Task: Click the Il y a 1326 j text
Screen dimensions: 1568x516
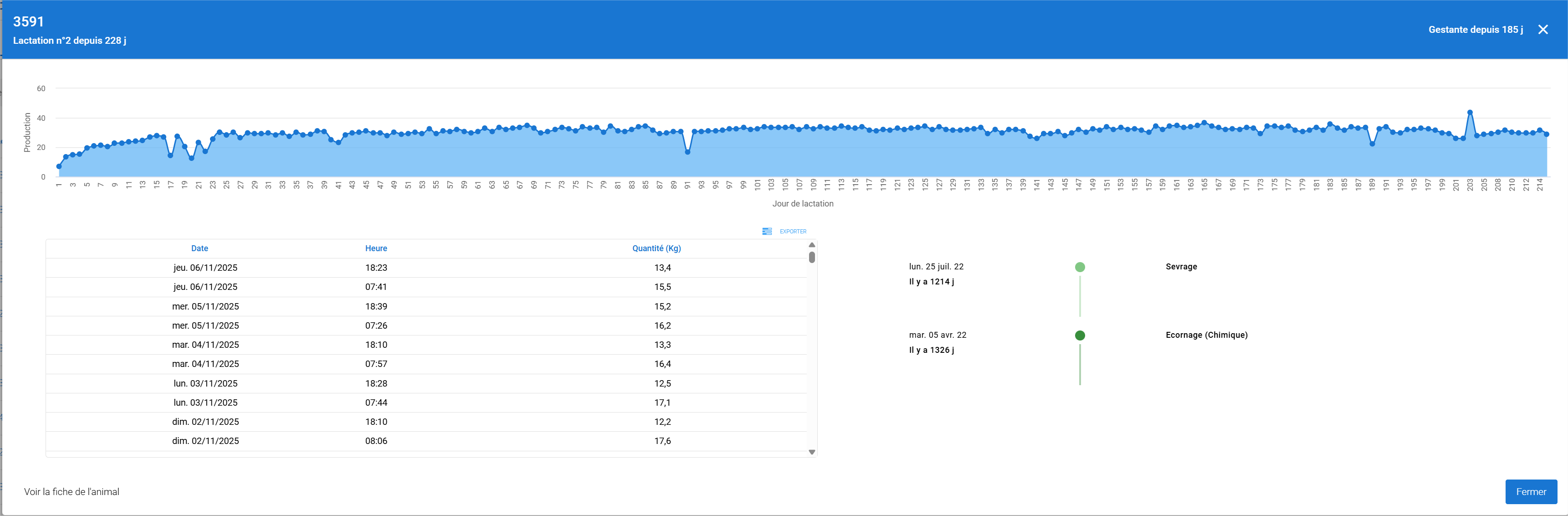Action: coord(931,350)
